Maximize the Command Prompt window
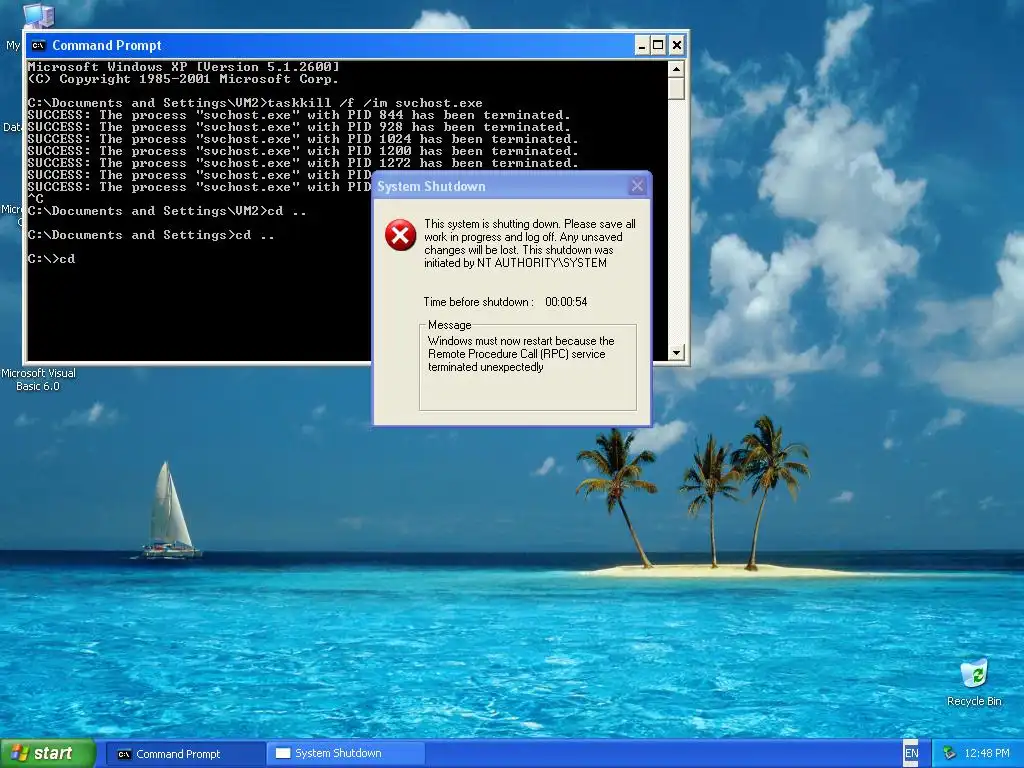The height and width of the screenshot is (768, 1024). click(658, 45)
